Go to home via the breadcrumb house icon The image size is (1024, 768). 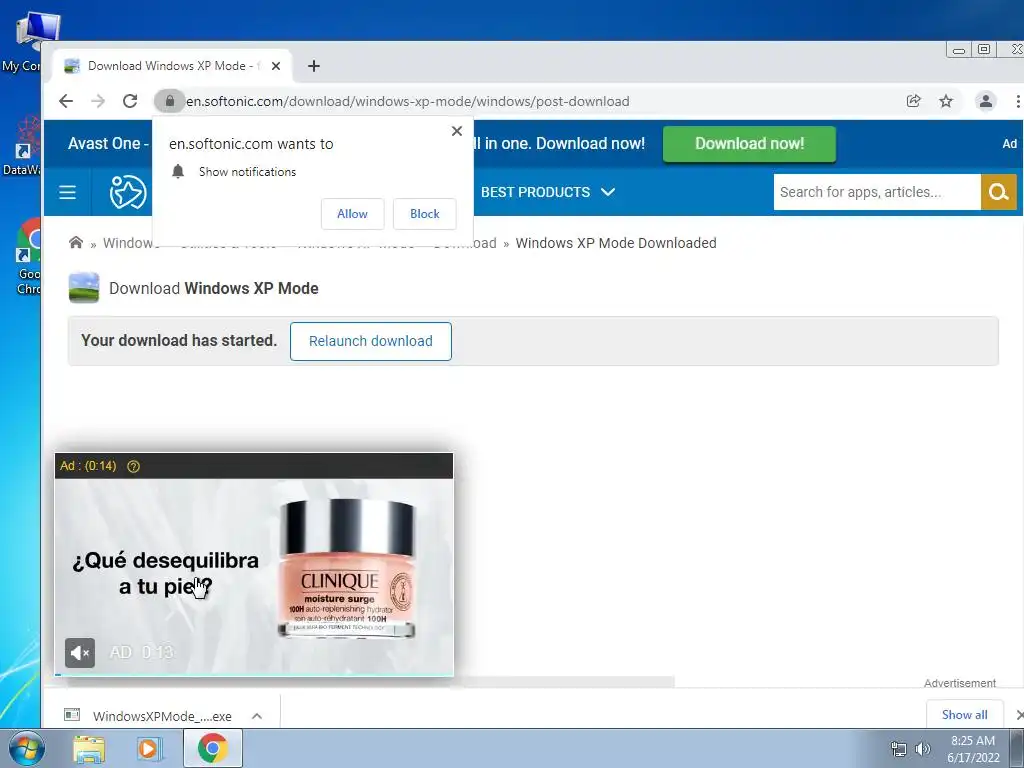76,242
